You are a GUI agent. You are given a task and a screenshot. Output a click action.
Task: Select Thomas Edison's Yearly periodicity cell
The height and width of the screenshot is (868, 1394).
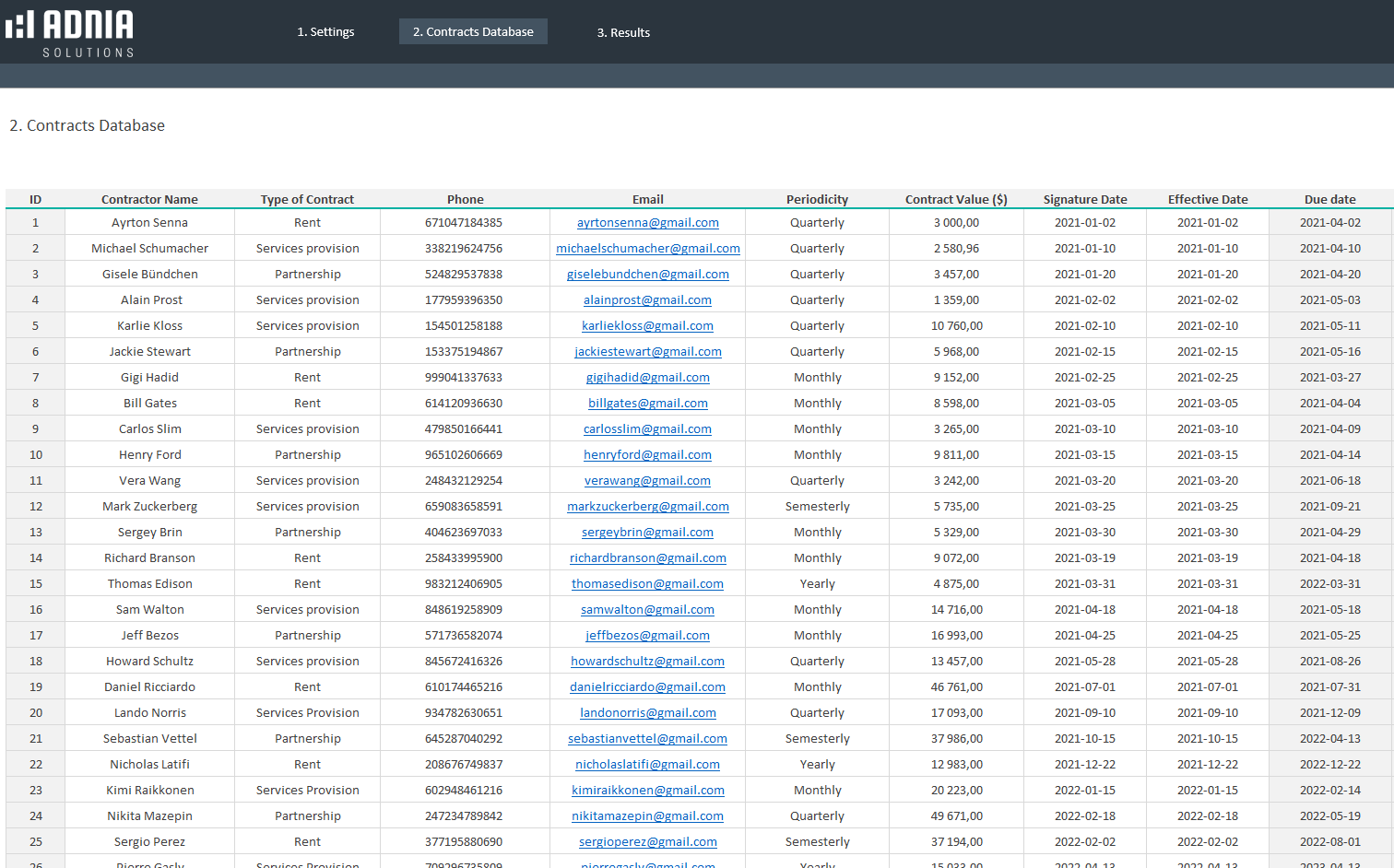pyautogui.click(x=817, y=584)
